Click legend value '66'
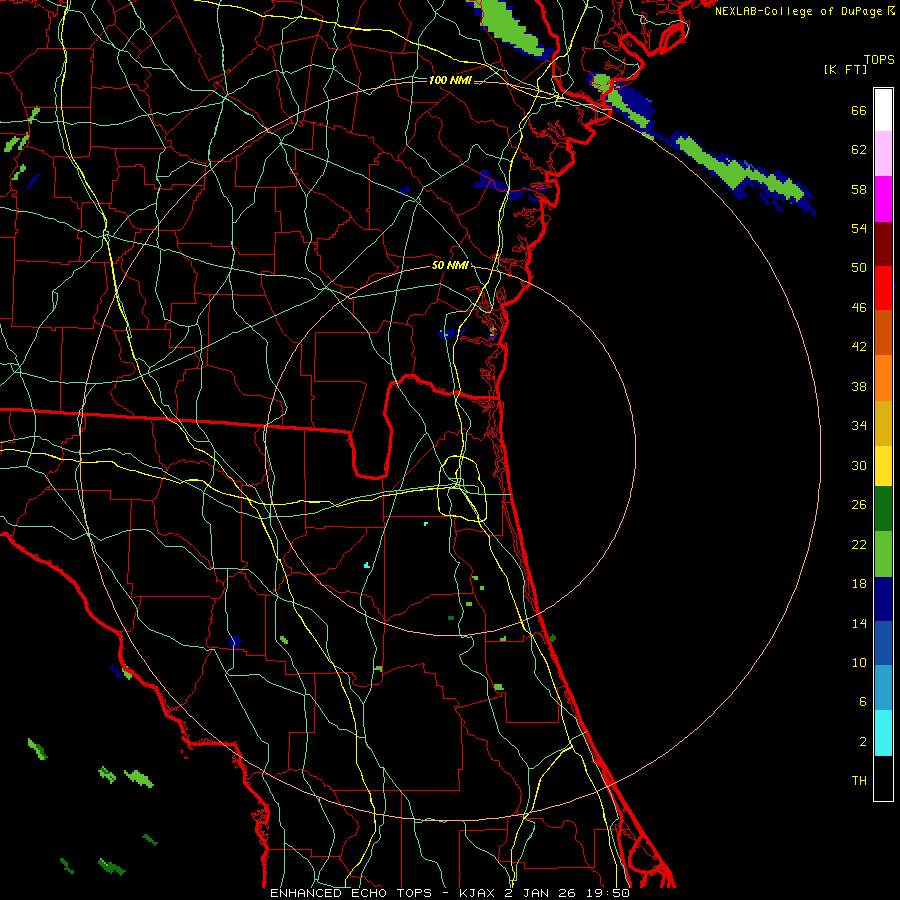The width and height of the screenshot is (900, 900). 859,110
